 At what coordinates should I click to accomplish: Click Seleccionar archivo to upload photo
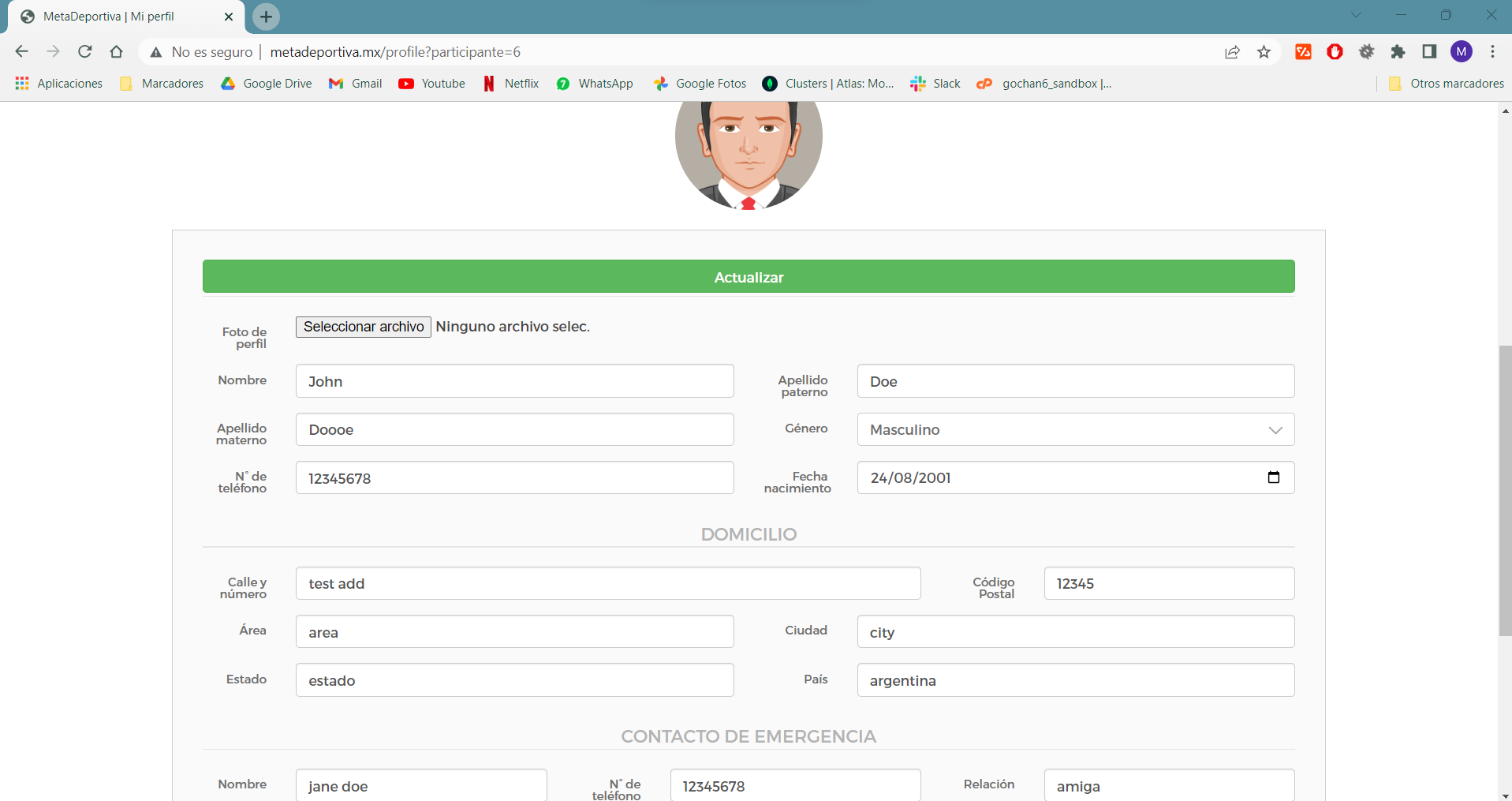[364, 327]
